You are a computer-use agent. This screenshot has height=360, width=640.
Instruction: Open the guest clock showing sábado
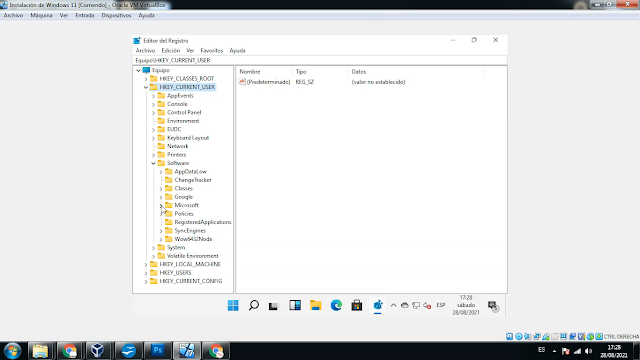tap(466, 305)
